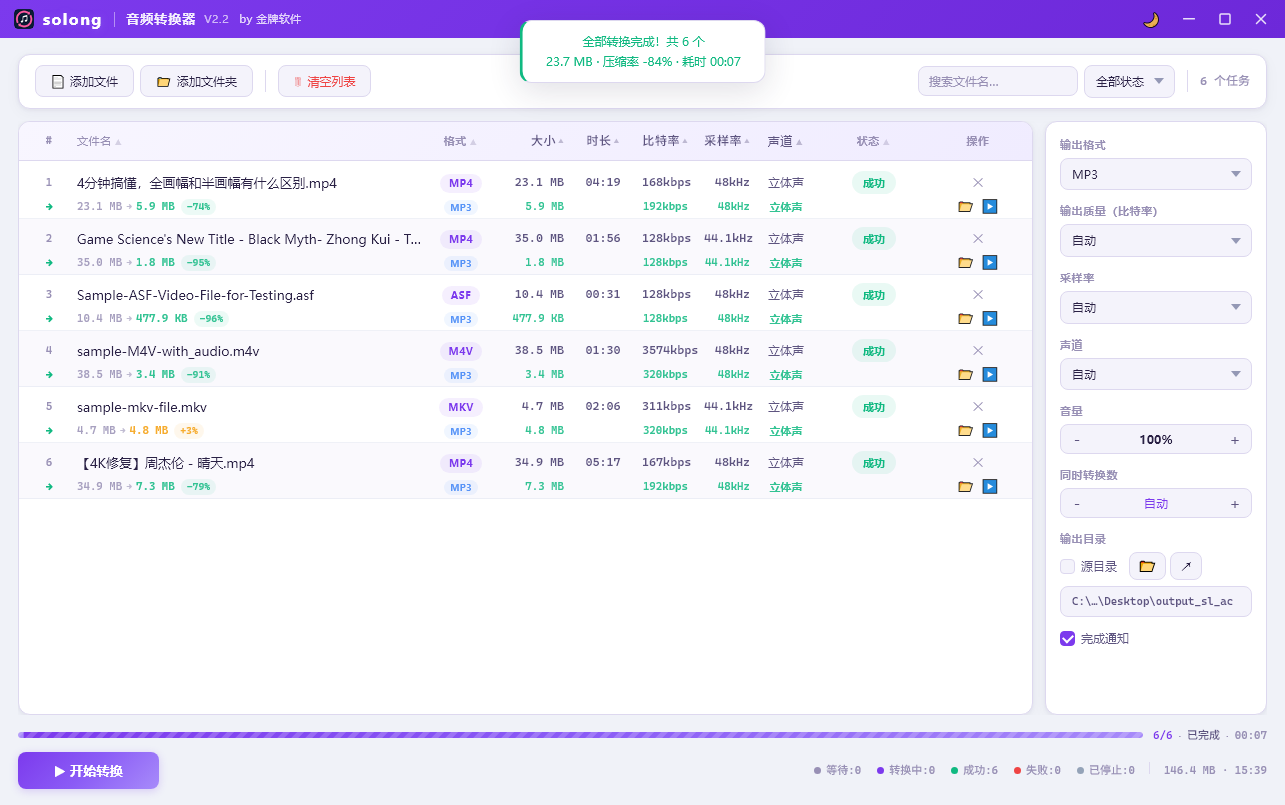Browse for output directory folder

1147,566
